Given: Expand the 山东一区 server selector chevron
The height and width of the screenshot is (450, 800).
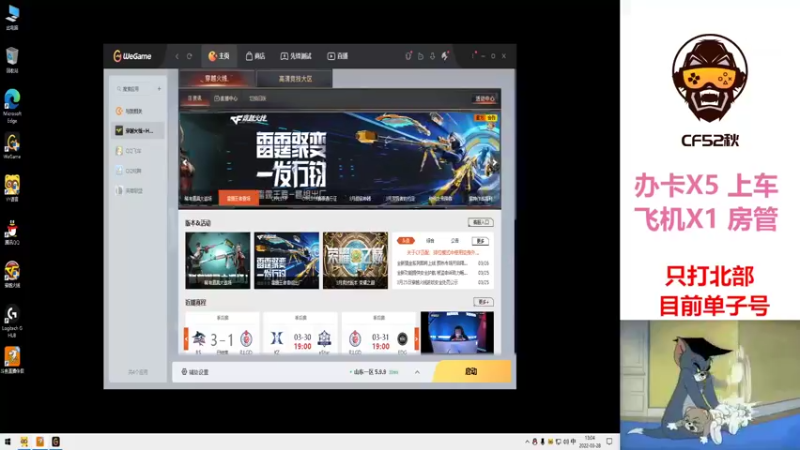Looking at the screenshot, I should (x=417, y=372).
